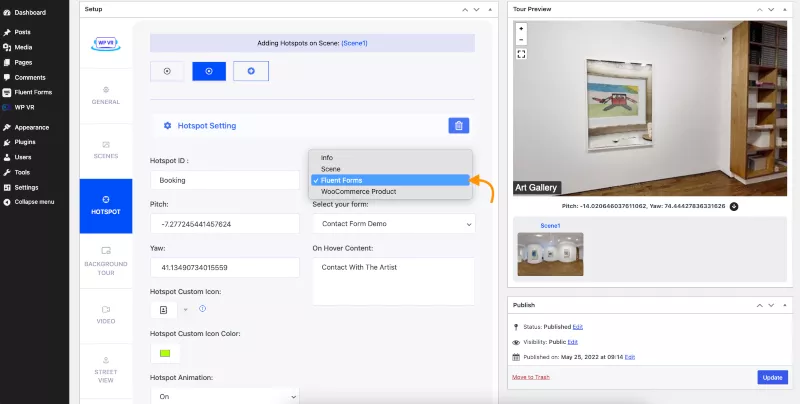Move Setup panel up
Image resolution: width=800 pixels, height=404 pixels.
point(465,9)
